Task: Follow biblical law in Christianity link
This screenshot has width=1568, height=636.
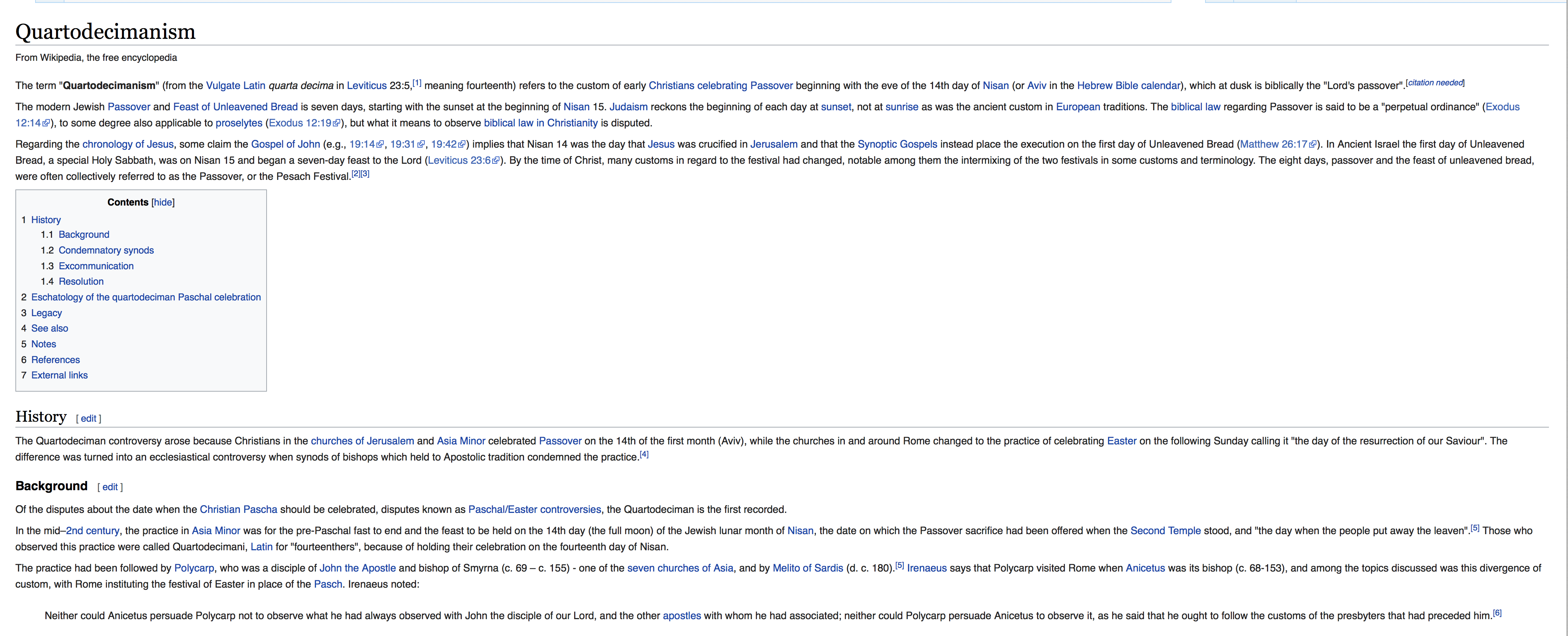Action: pos(540,123)
